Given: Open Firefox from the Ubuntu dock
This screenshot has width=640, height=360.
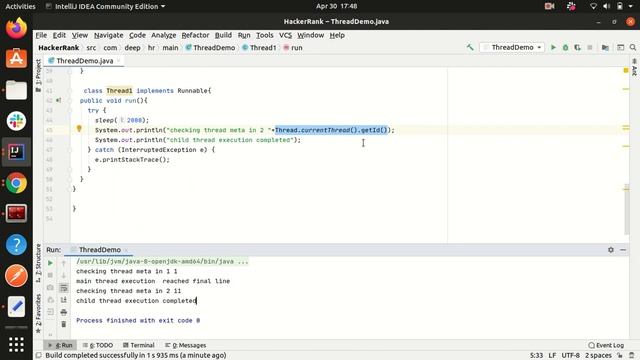Looking at the screenshot, I should (x=16, y=28).
